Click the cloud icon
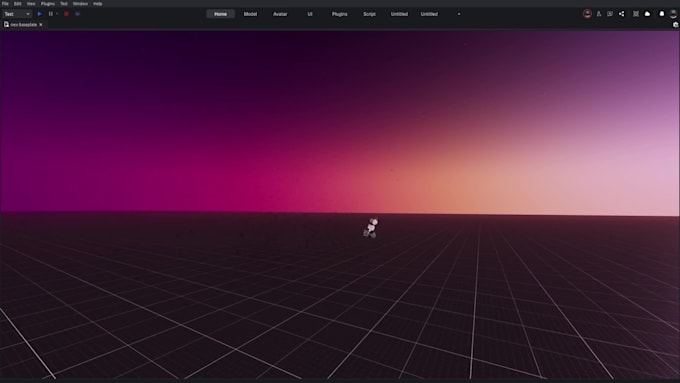Image resolution: width=680 pixels, height=383 pixels. pyautogui.click(x=647, y=14)
